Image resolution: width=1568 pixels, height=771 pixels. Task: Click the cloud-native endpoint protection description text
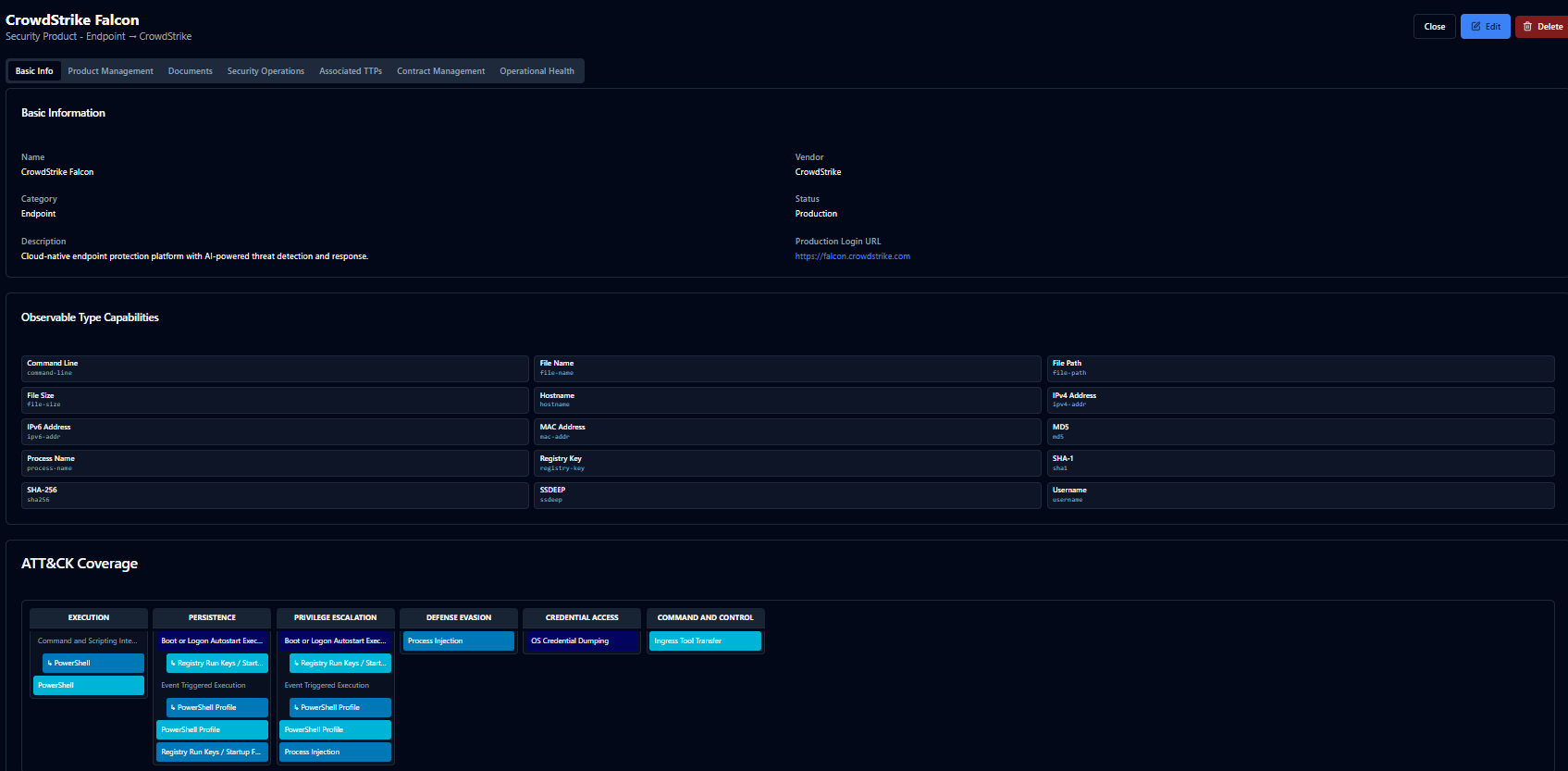click(x=194, y=256)
